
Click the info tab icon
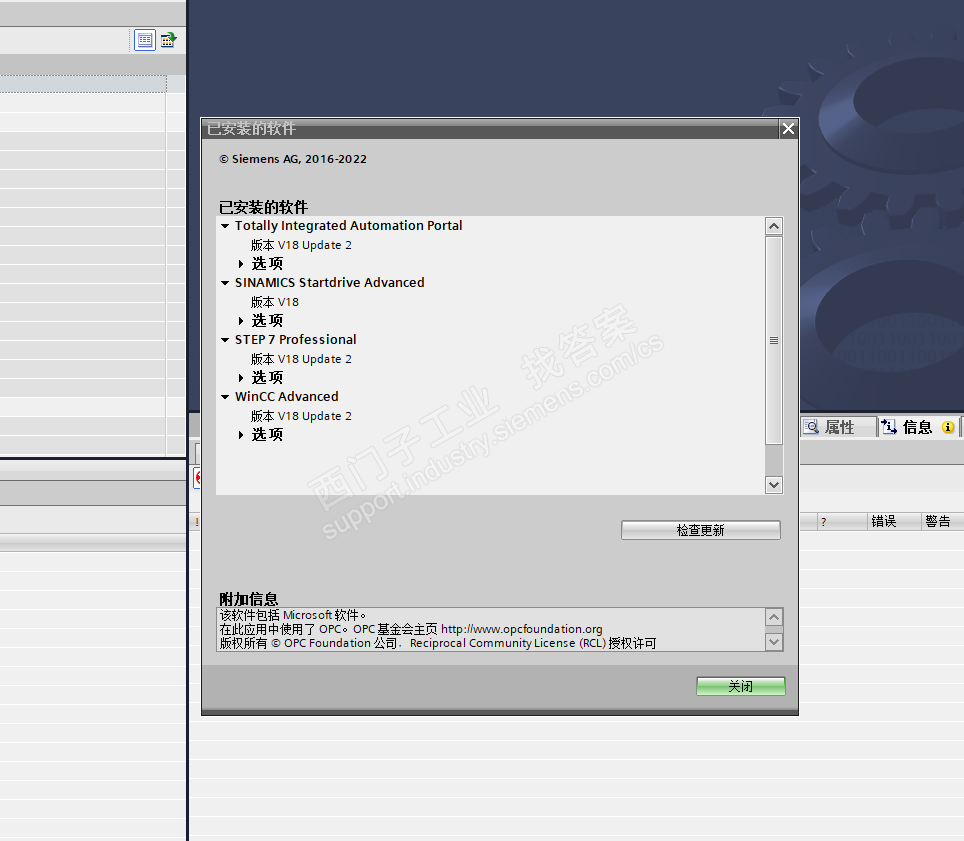coord(889,427)
